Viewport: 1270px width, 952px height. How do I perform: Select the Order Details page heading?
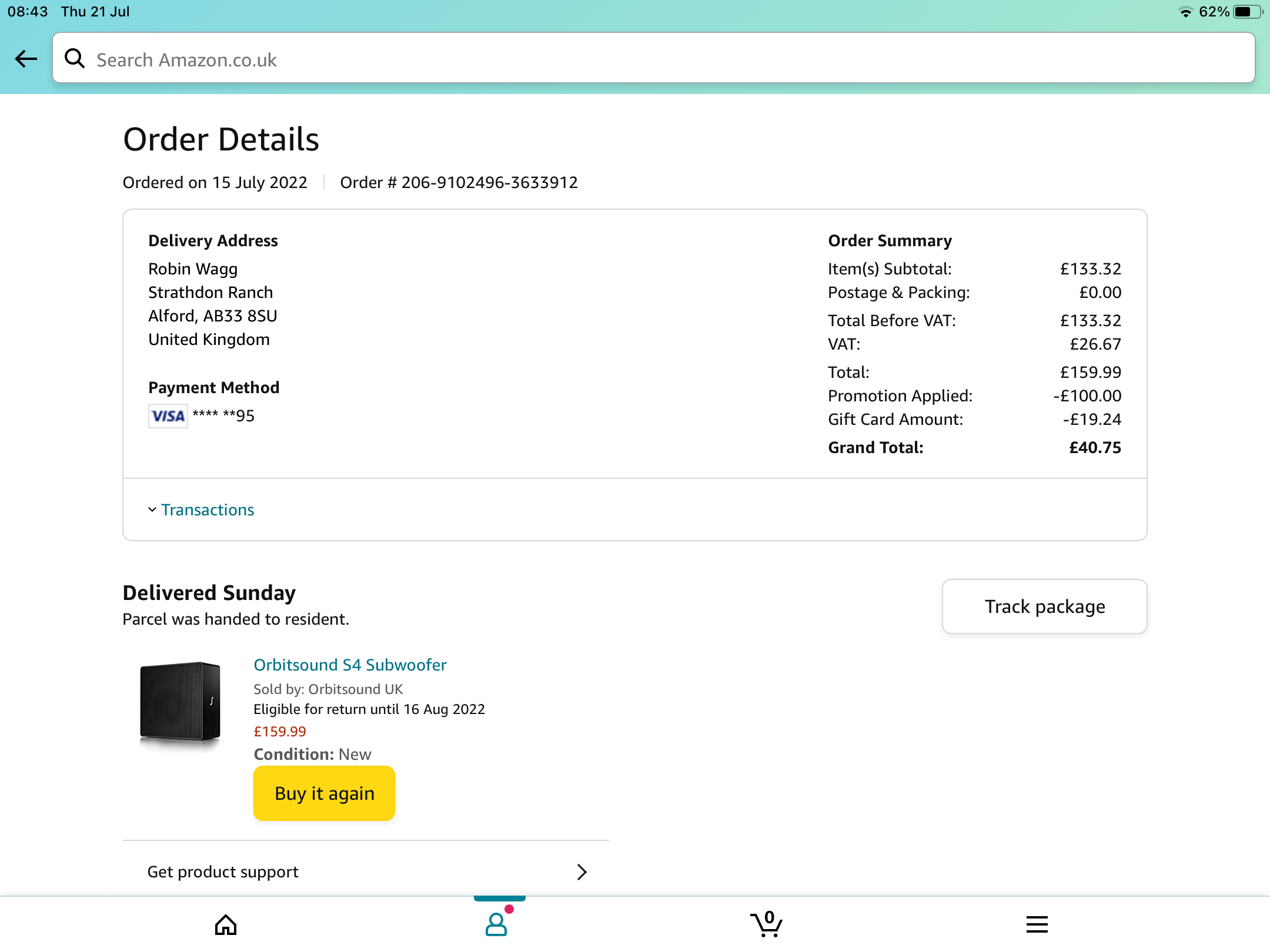220,140
